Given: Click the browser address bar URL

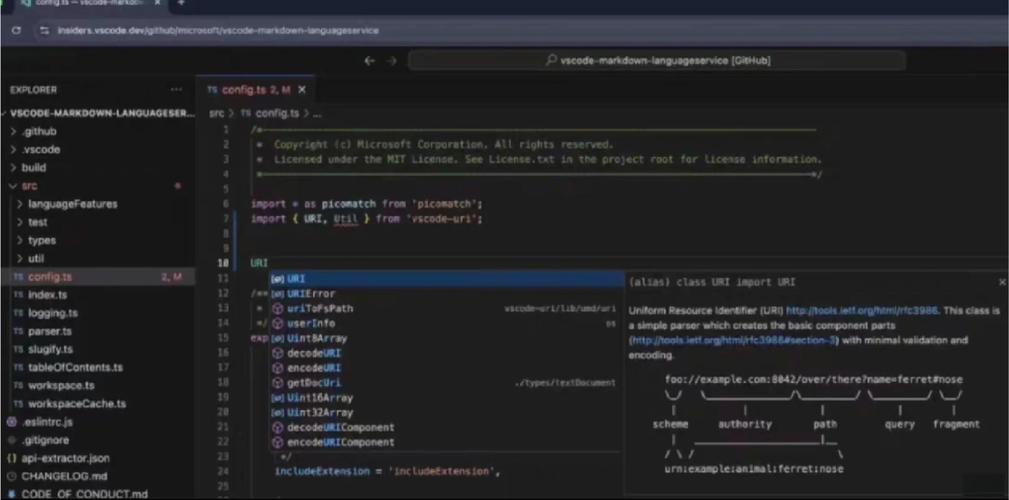Looking at the screenshot, I should point(218,30).
